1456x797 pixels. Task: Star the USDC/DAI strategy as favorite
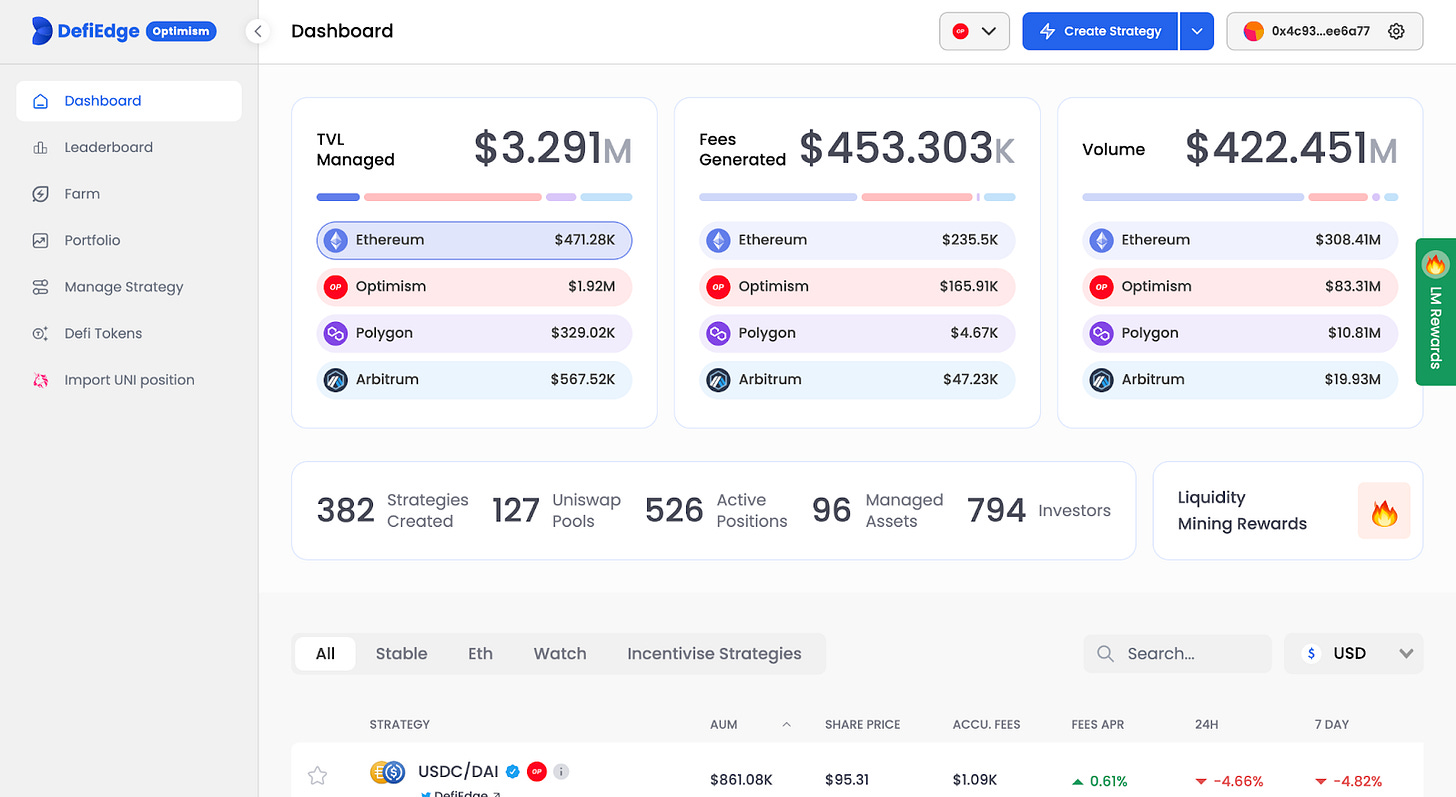pyautogui.click(x=317, y=775)
